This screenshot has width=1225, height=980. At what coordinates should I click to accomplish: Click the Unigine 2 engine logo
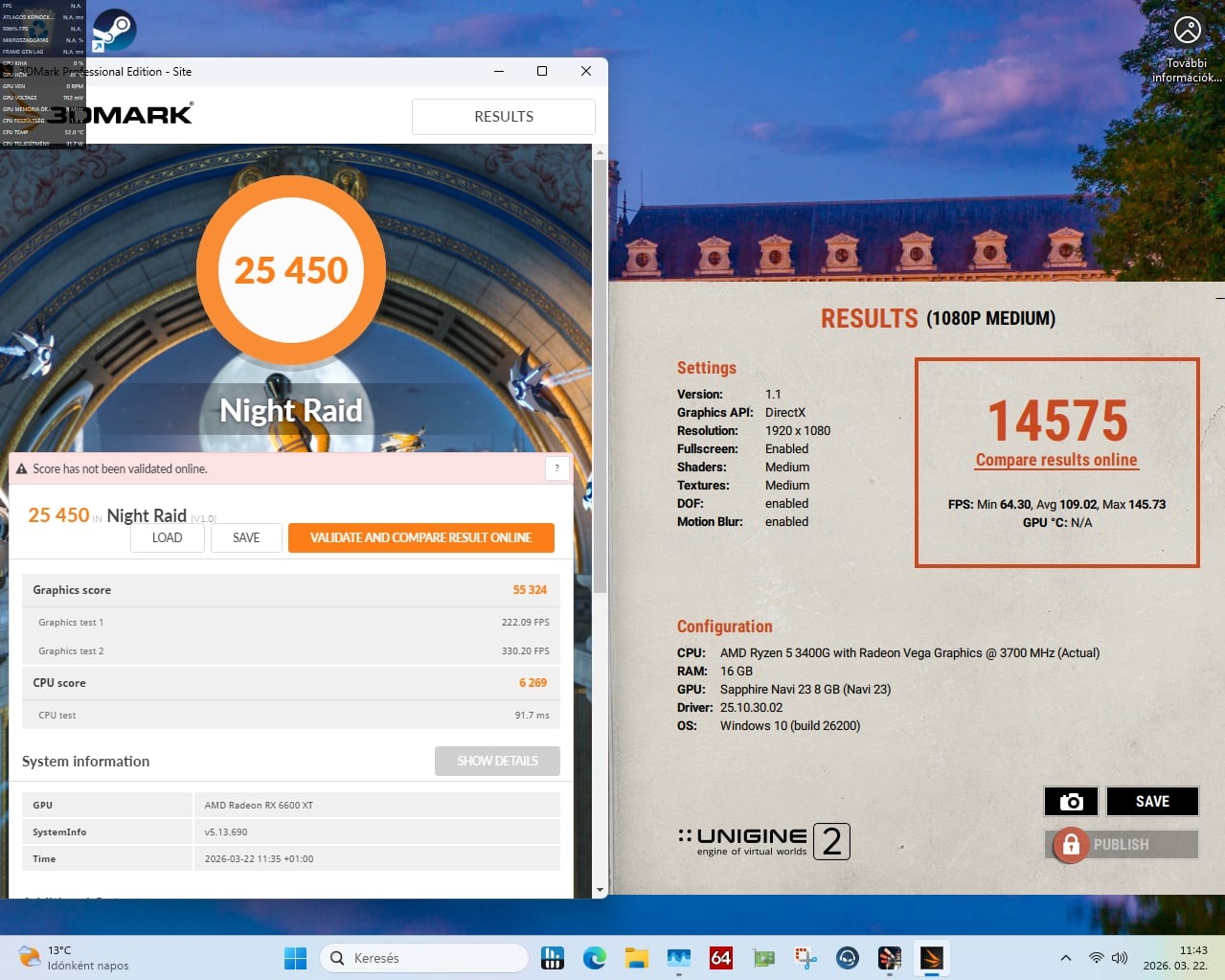763,841
